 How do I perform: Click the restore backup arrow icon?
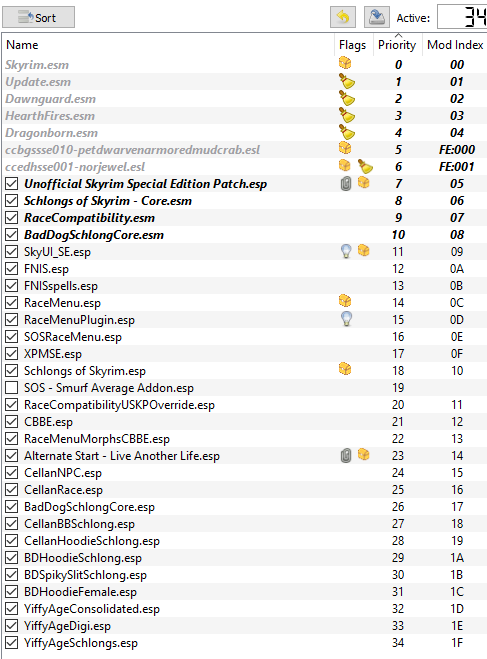click(x=343, y=17)
